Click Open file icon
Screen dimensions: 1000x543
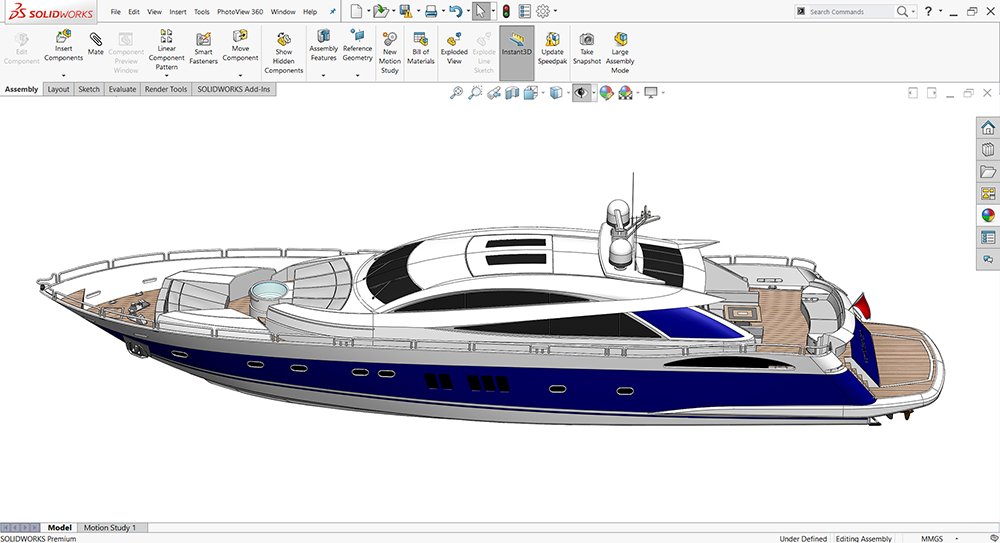(381, 11)
